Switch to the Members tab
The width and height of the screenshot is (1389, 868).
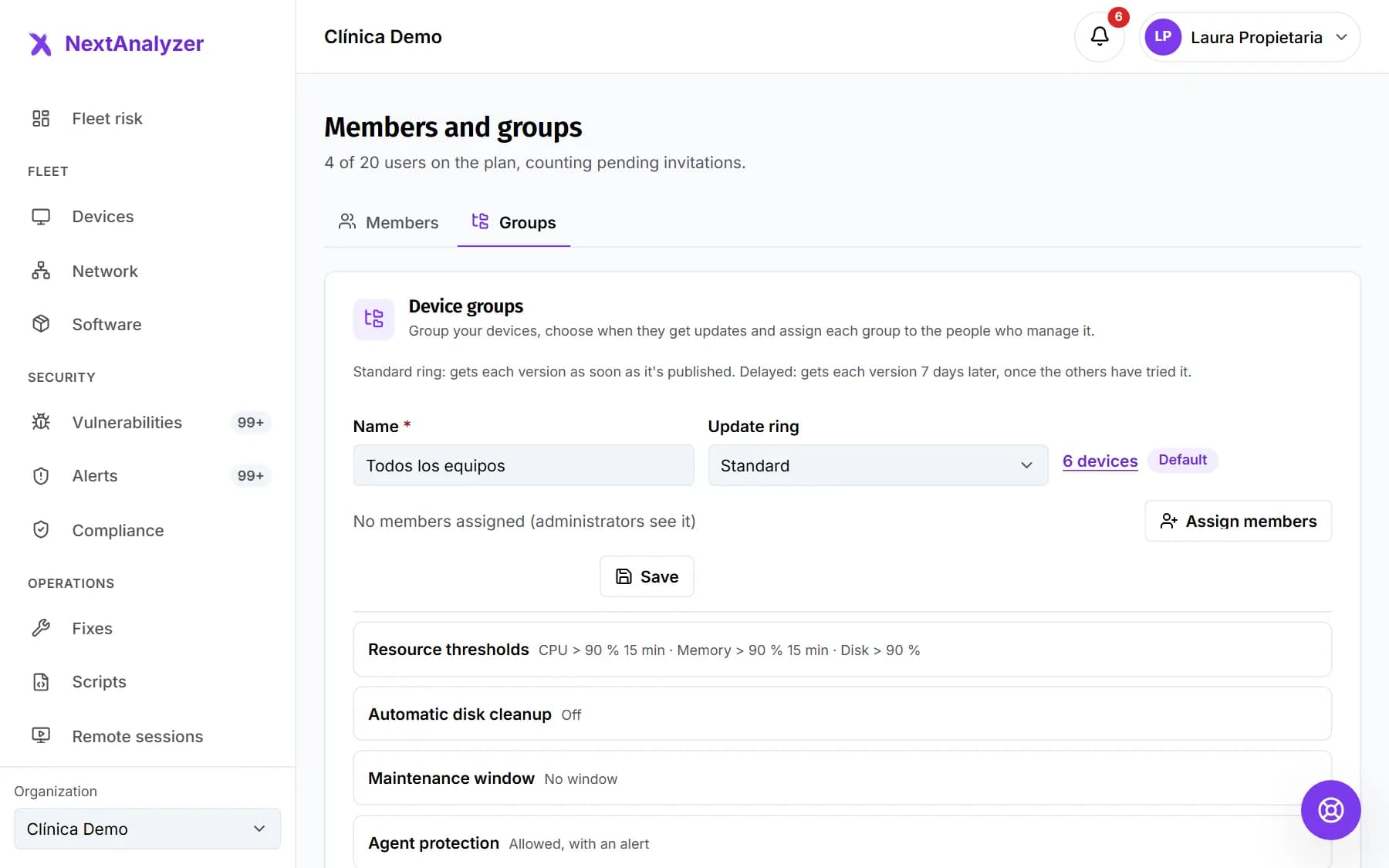tap(388, 222)
